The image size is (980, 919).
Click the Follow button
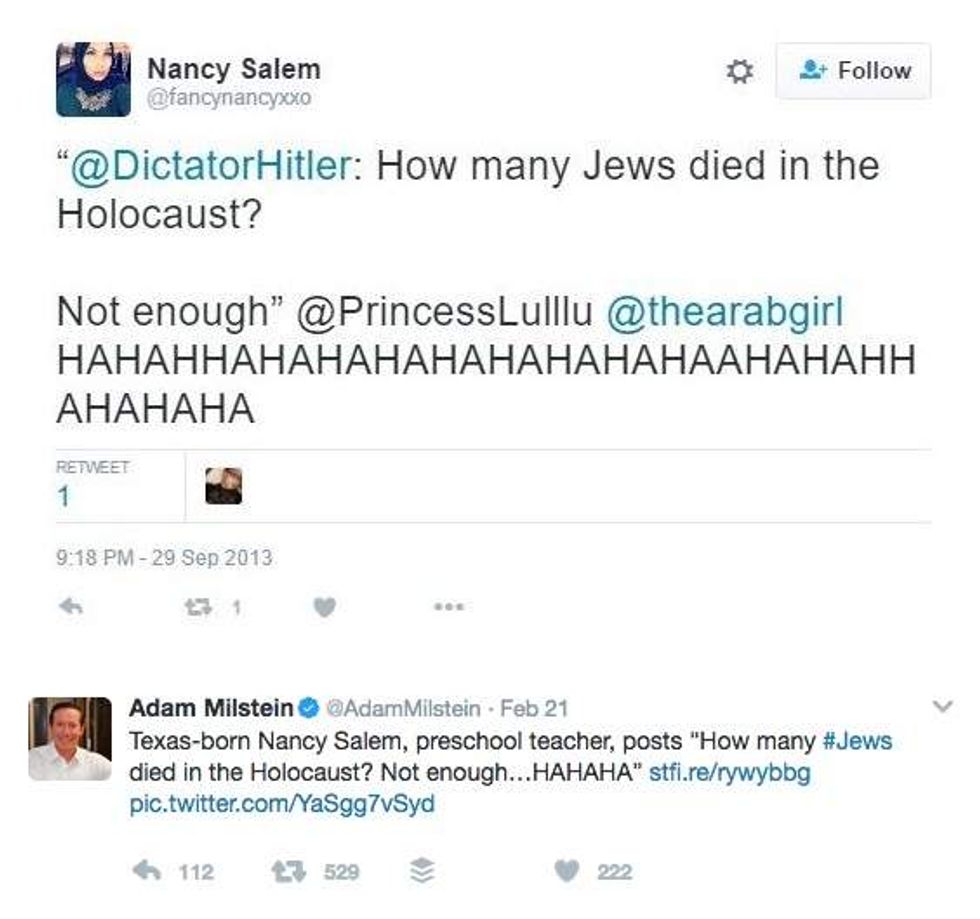click(x=853, y=71)
